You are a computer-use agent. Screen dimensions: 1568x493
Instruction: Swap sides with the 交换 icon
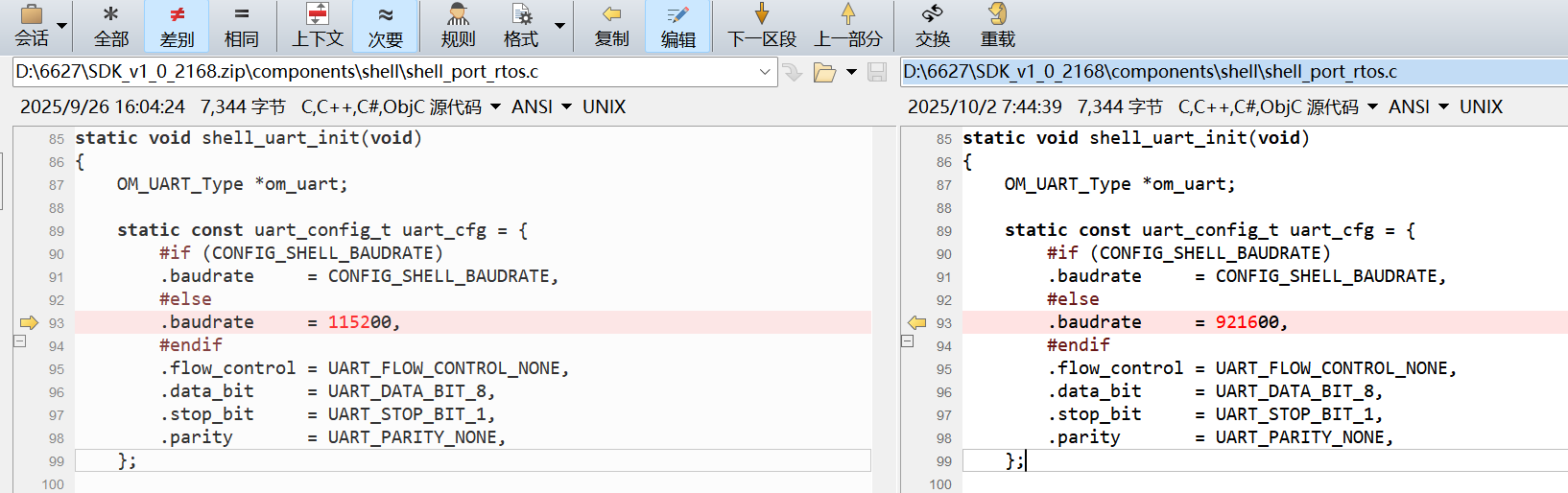tap(932, 25)
